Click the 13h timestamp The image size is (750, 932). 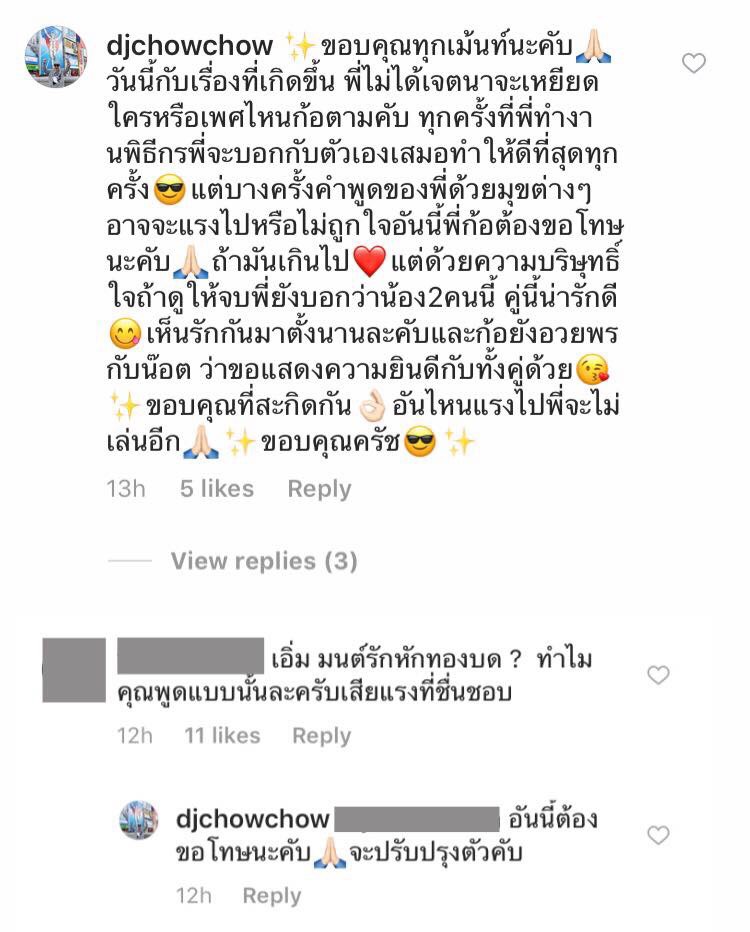pyautogui.click(x=126, y=489)
